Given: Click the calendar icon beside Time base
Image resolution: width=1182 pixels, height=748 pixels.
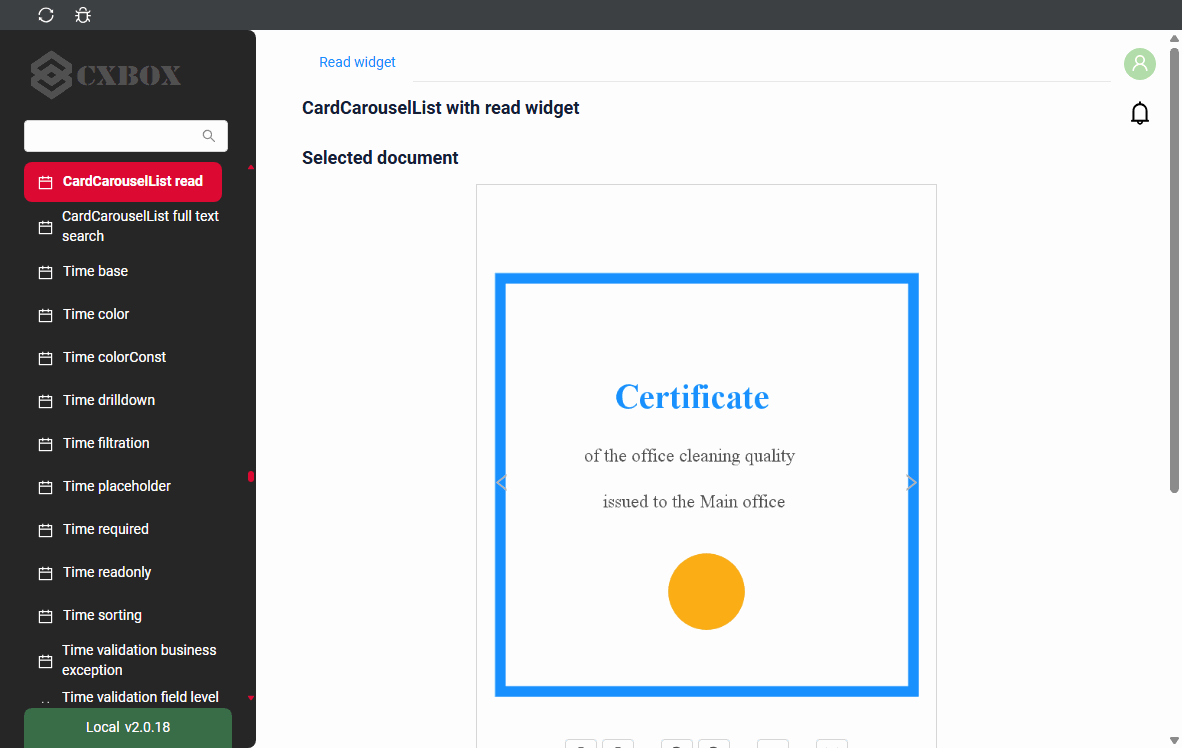Looking at the screenshot, I should coord(45,272).
